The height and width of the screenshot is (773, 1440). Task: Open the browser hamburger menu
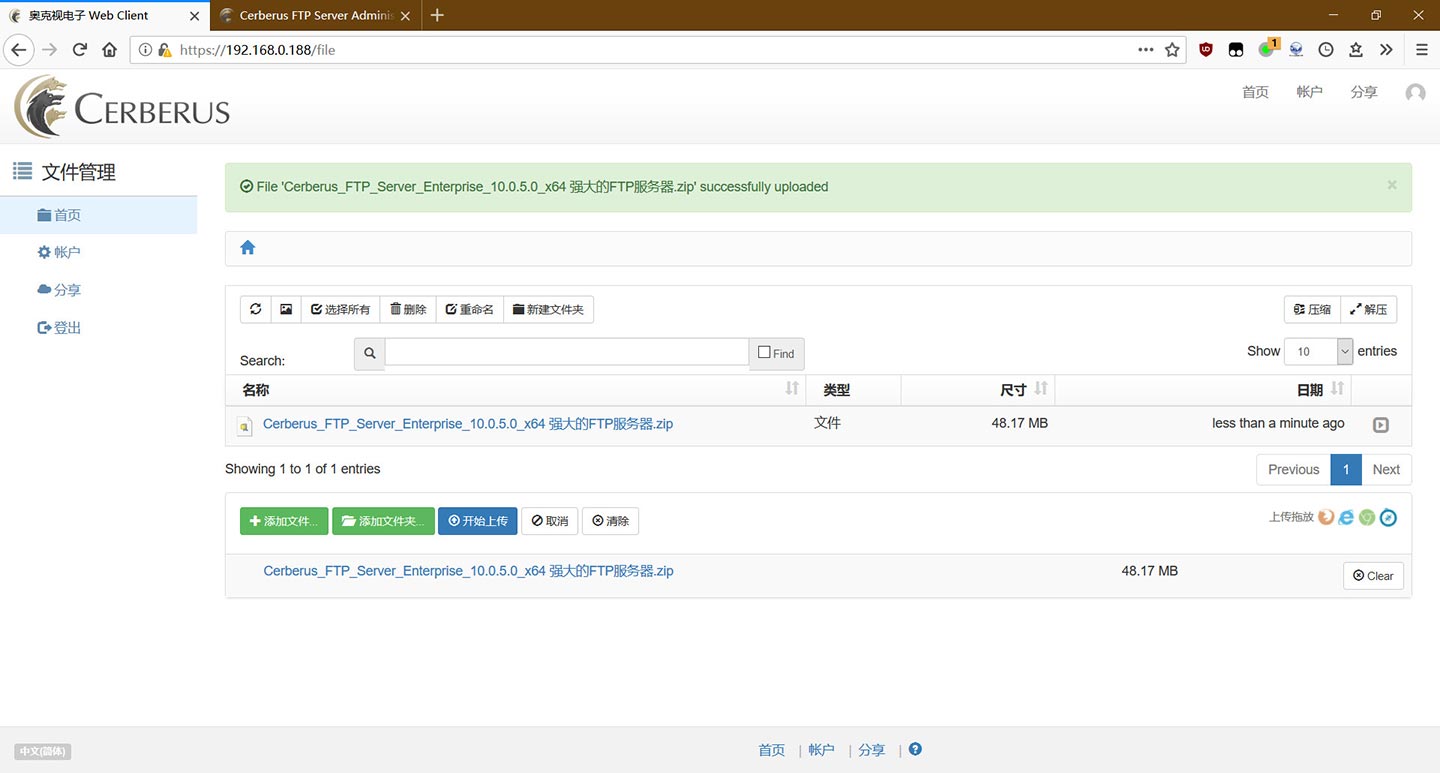coord(1421,49)
